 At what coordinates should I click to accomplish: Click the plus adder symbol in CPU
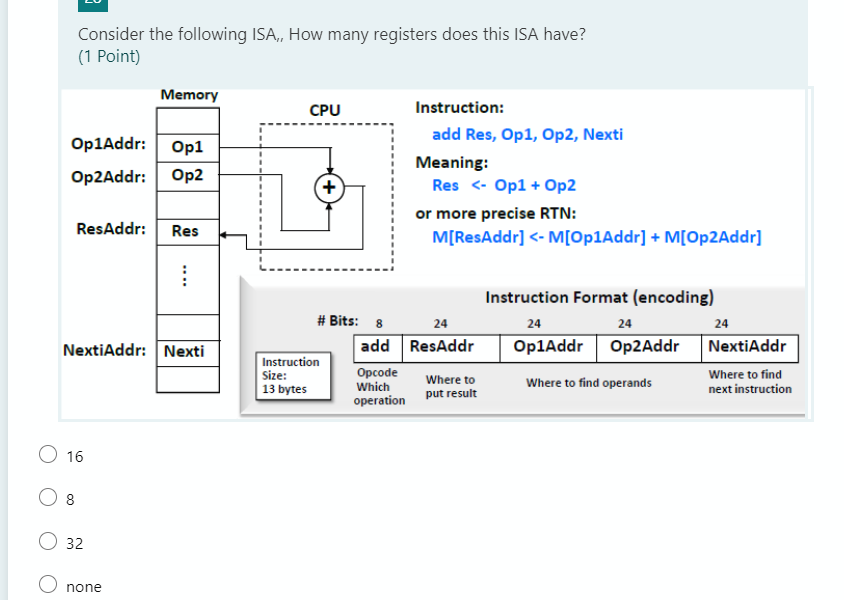tap(329, 188)
